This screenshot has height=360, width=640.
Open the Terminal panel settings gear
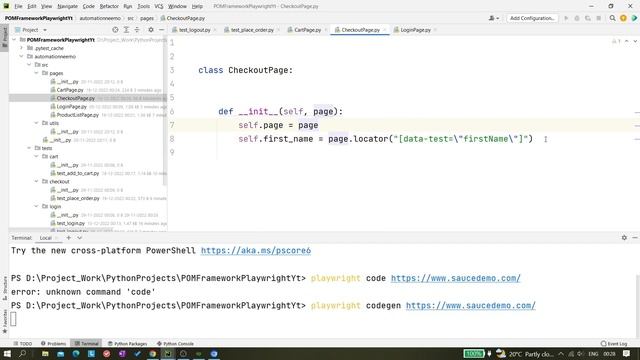pos(624,238)
